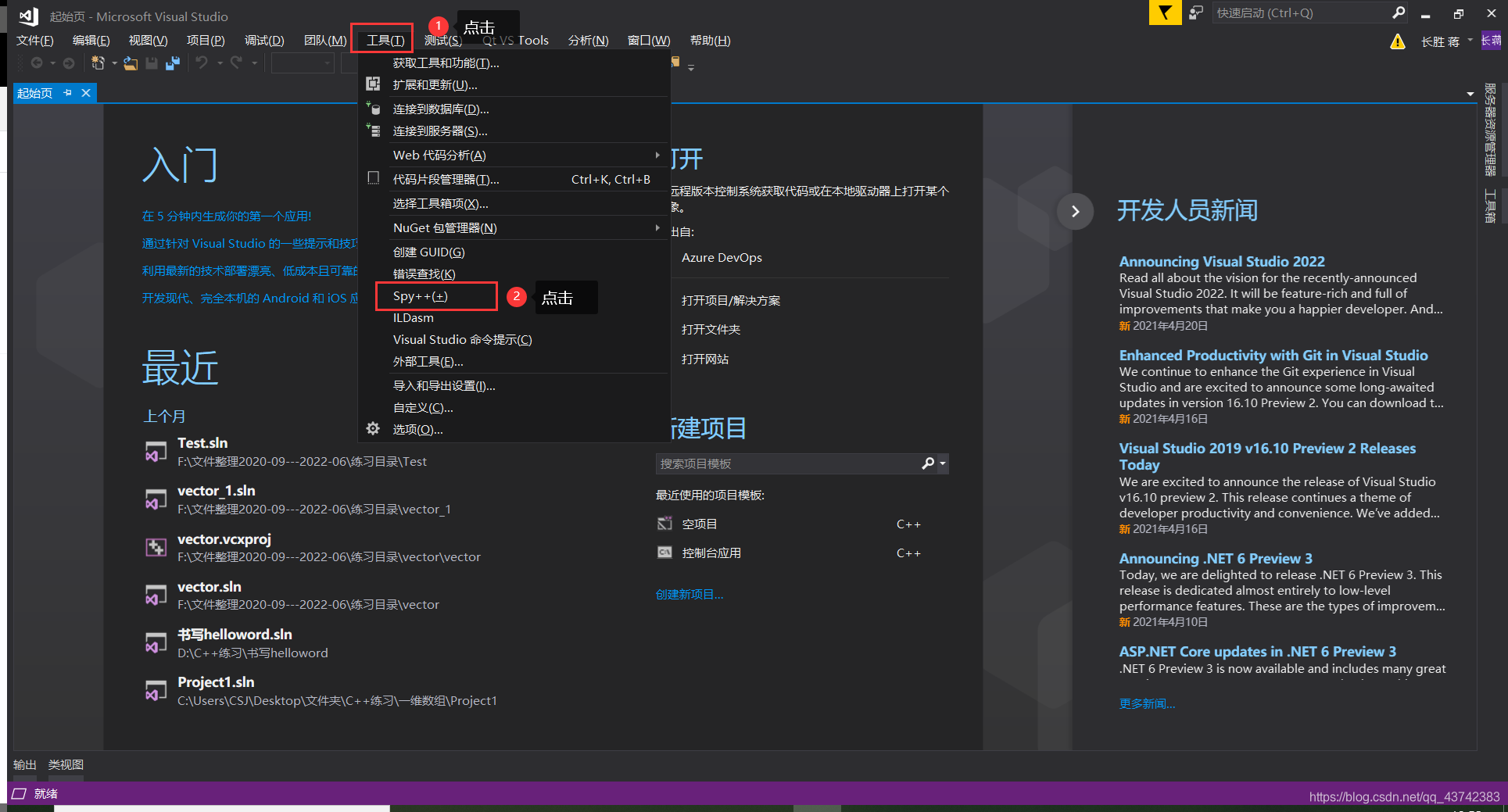
Task: Open the File menu
Action: coord(35,41)
